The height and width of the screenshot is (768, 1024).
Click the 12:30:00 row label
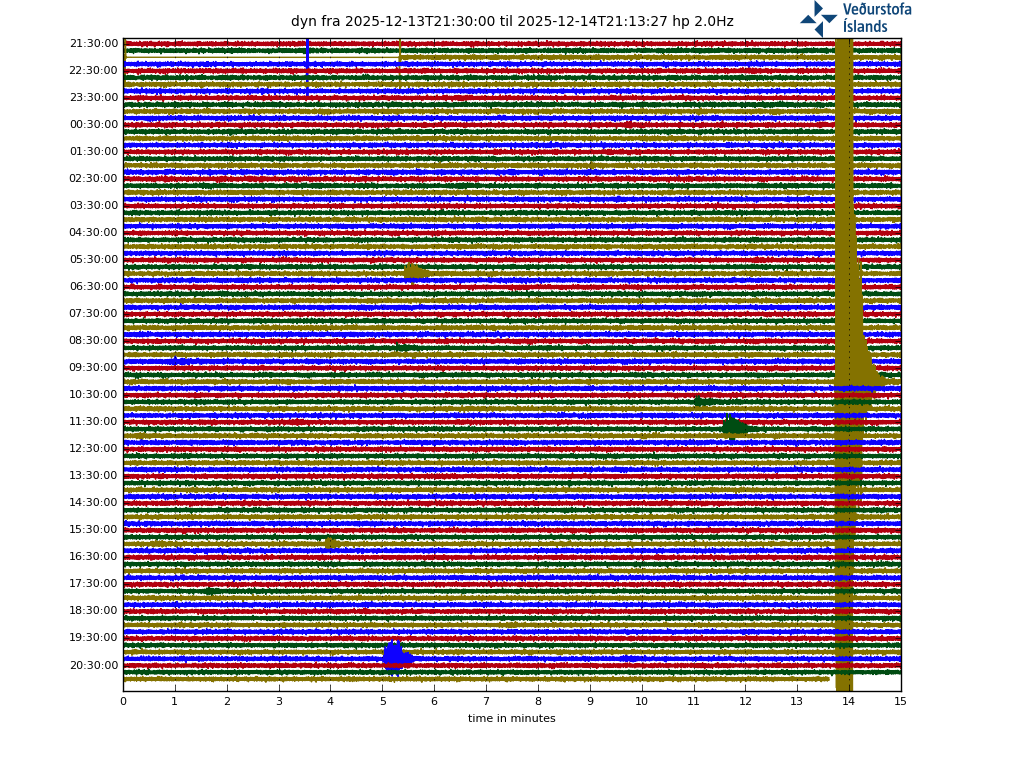click(94, 449)
